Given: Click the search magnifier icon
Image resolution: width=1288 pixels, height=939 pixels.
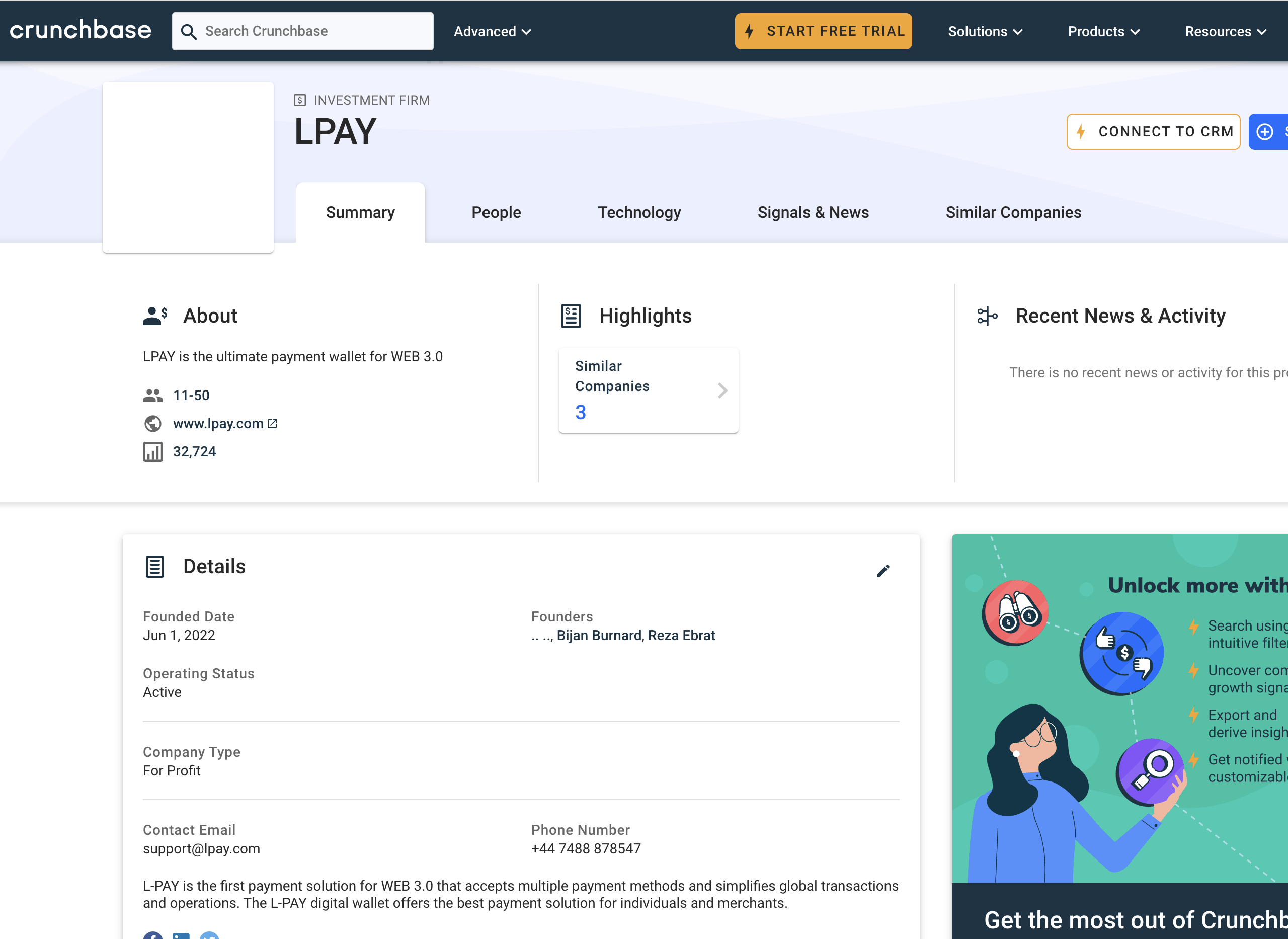Looking at the screenshot, I should (189, 32).
